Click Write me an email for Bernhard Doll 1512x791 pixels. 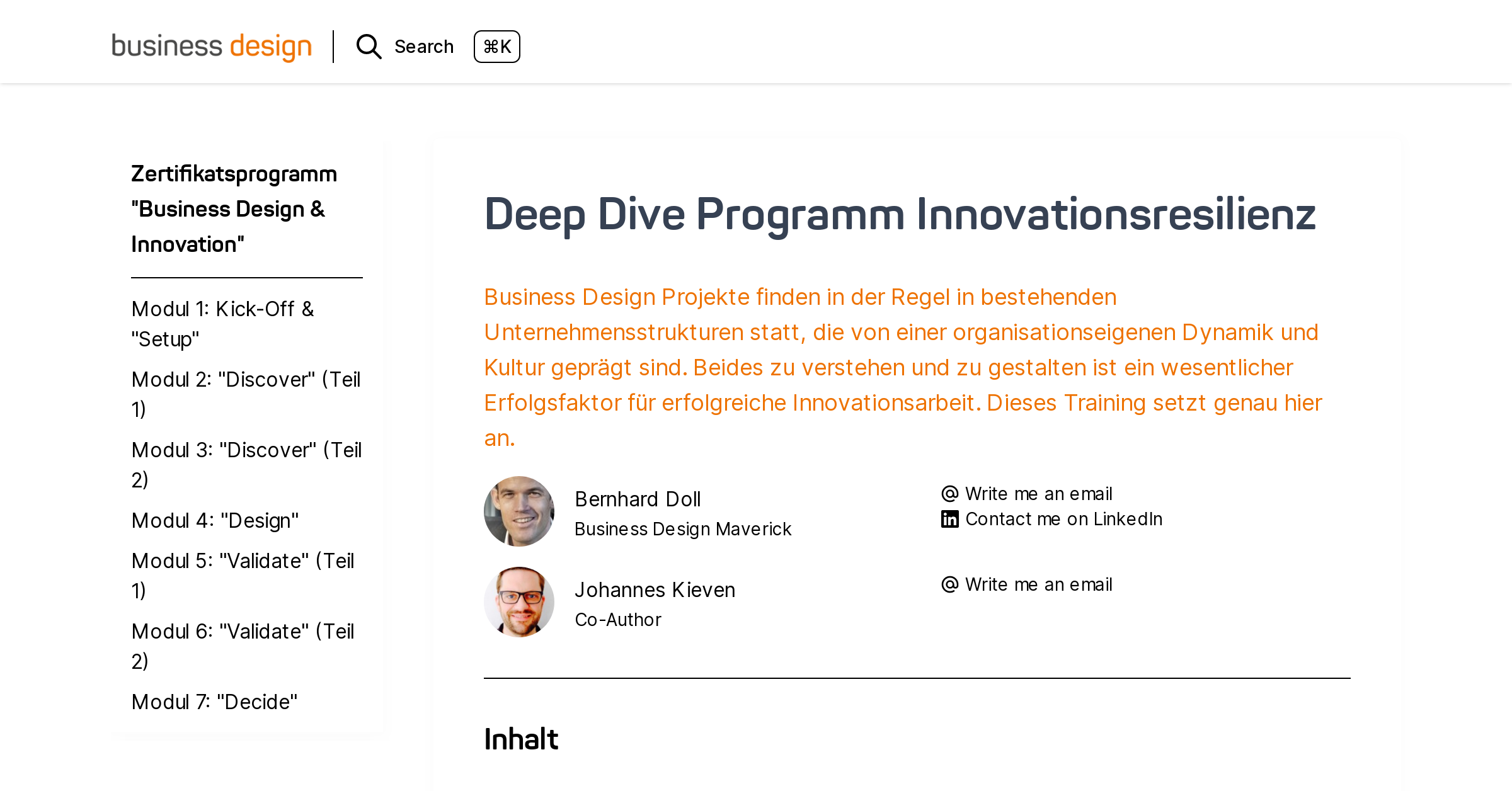(1038, 493)
